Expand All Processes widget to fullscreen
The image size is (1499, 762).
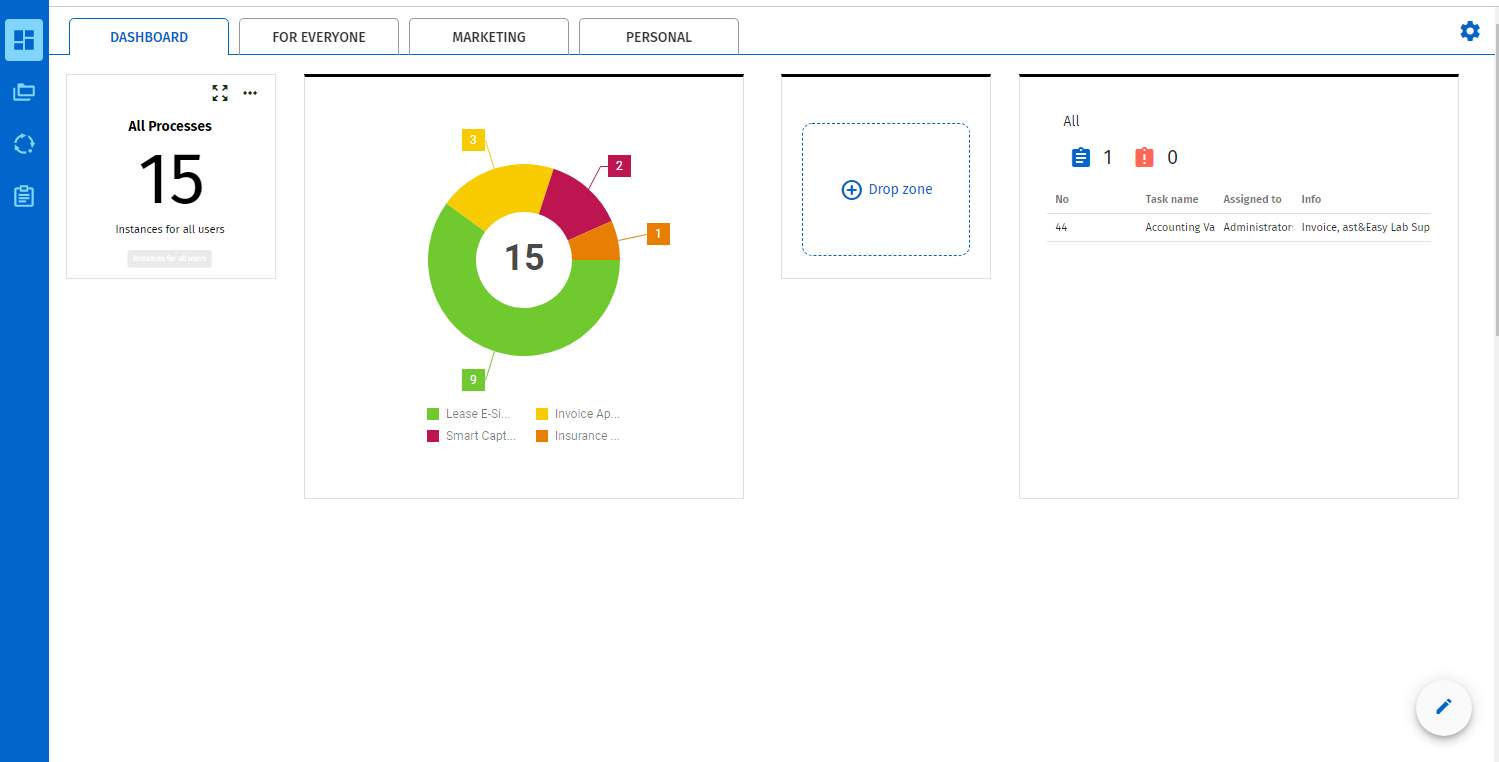(220, 93)
